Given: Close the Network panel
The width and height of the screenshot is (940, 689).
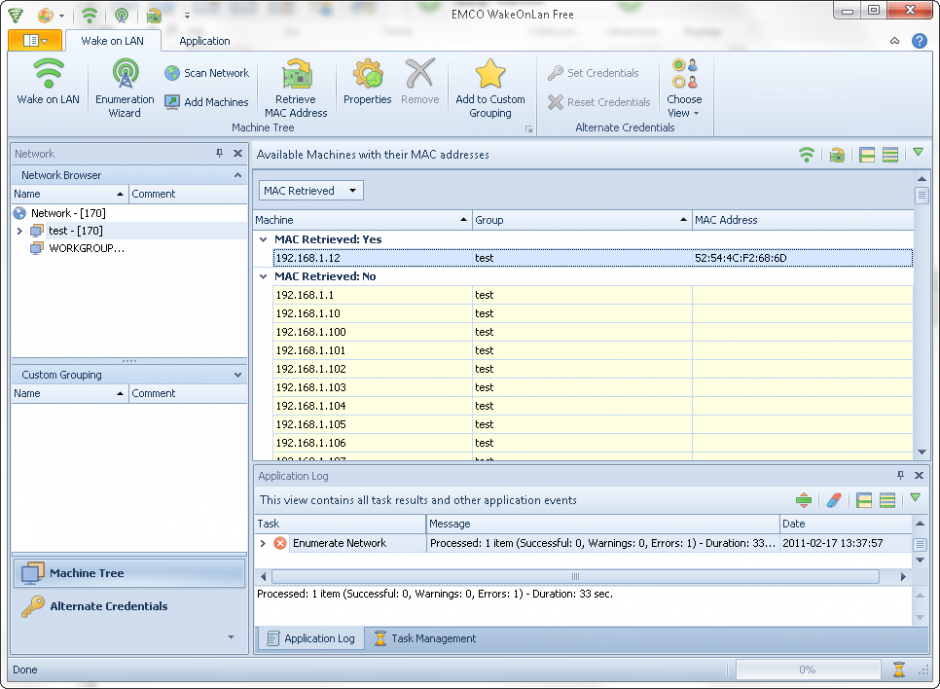Looking at the screenshot, I should [x=238, y=154].
